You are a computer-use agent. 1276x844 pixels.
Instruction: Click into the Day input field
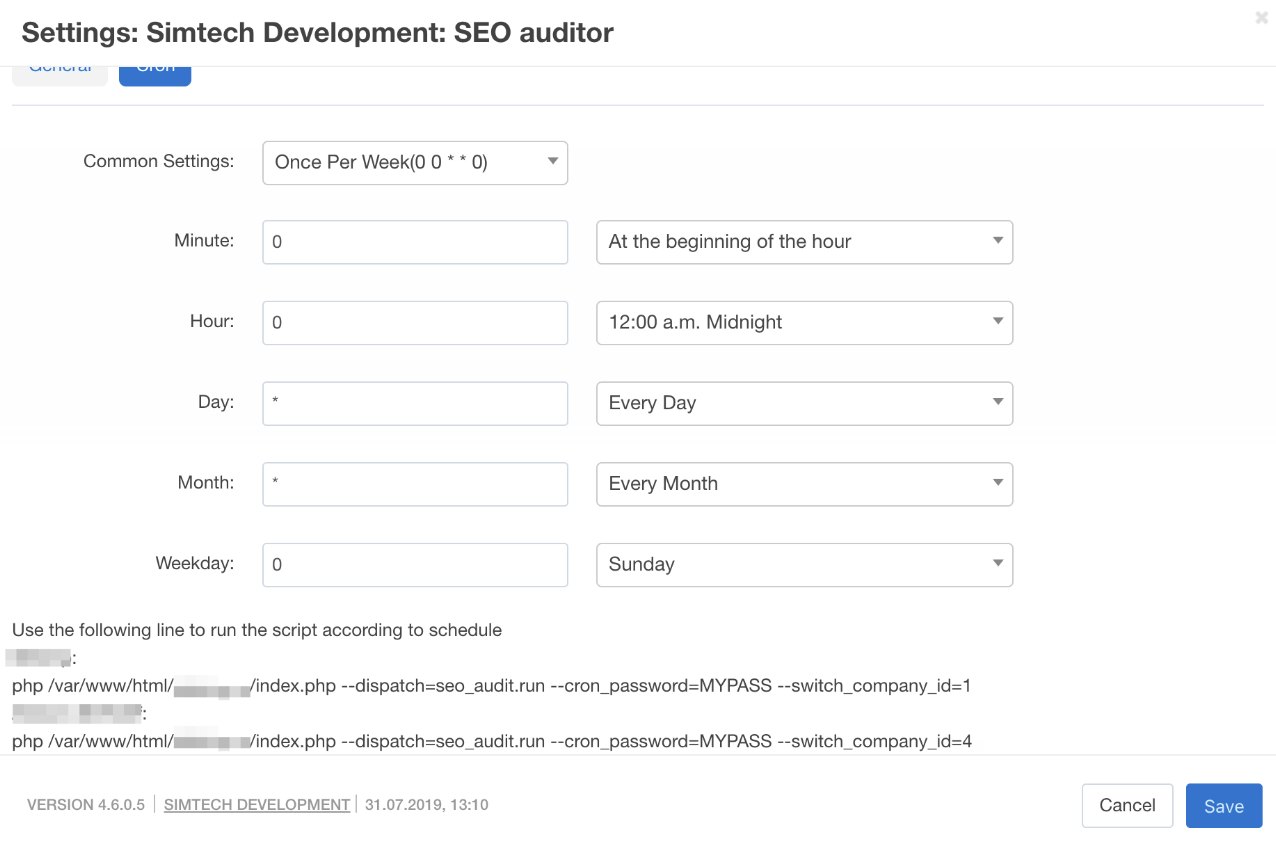click(x=415, y=403)
